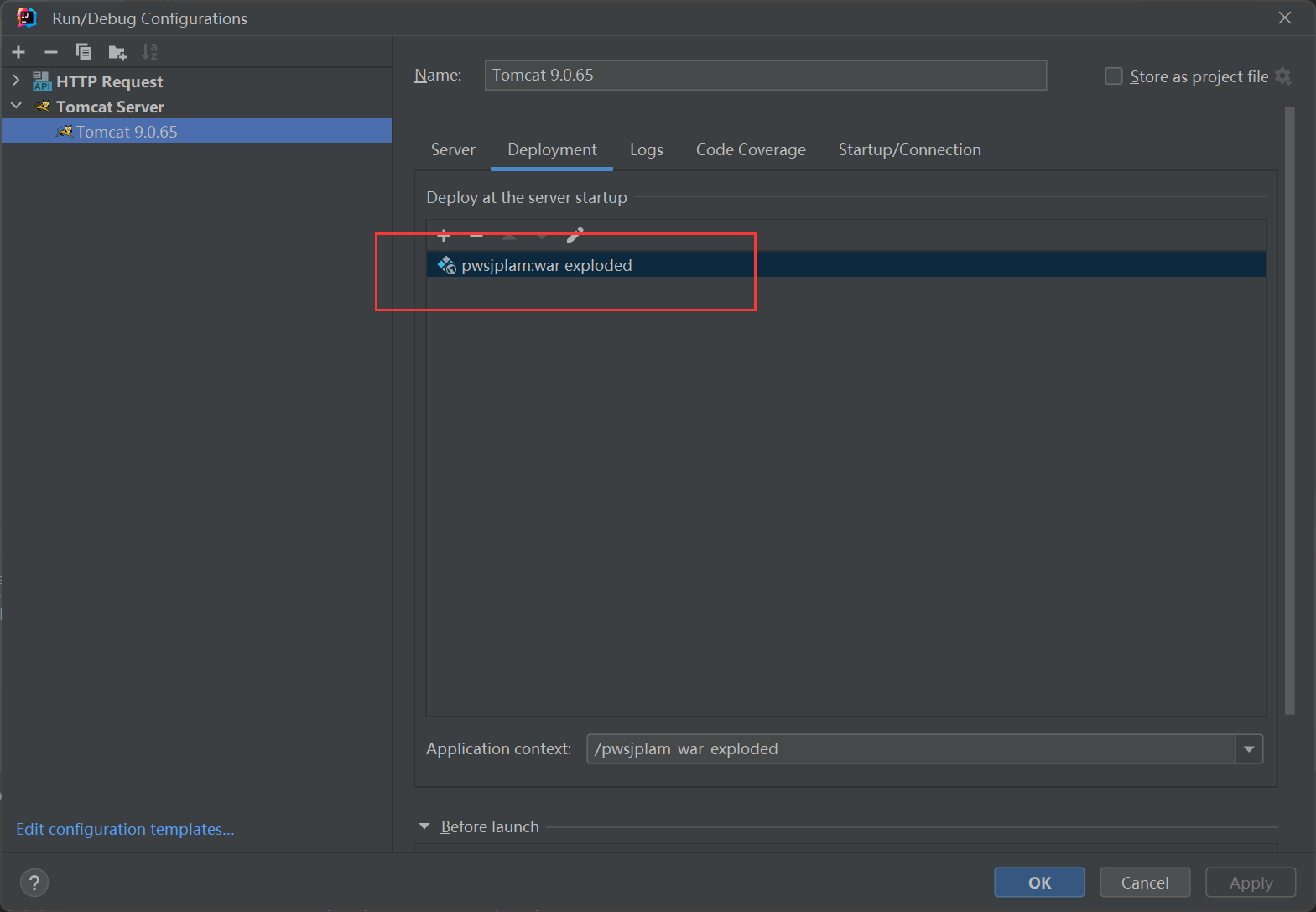Move artifact down arrow in deployment toolbar
This screenshot has width=1316, height=912.
(542, 236)
